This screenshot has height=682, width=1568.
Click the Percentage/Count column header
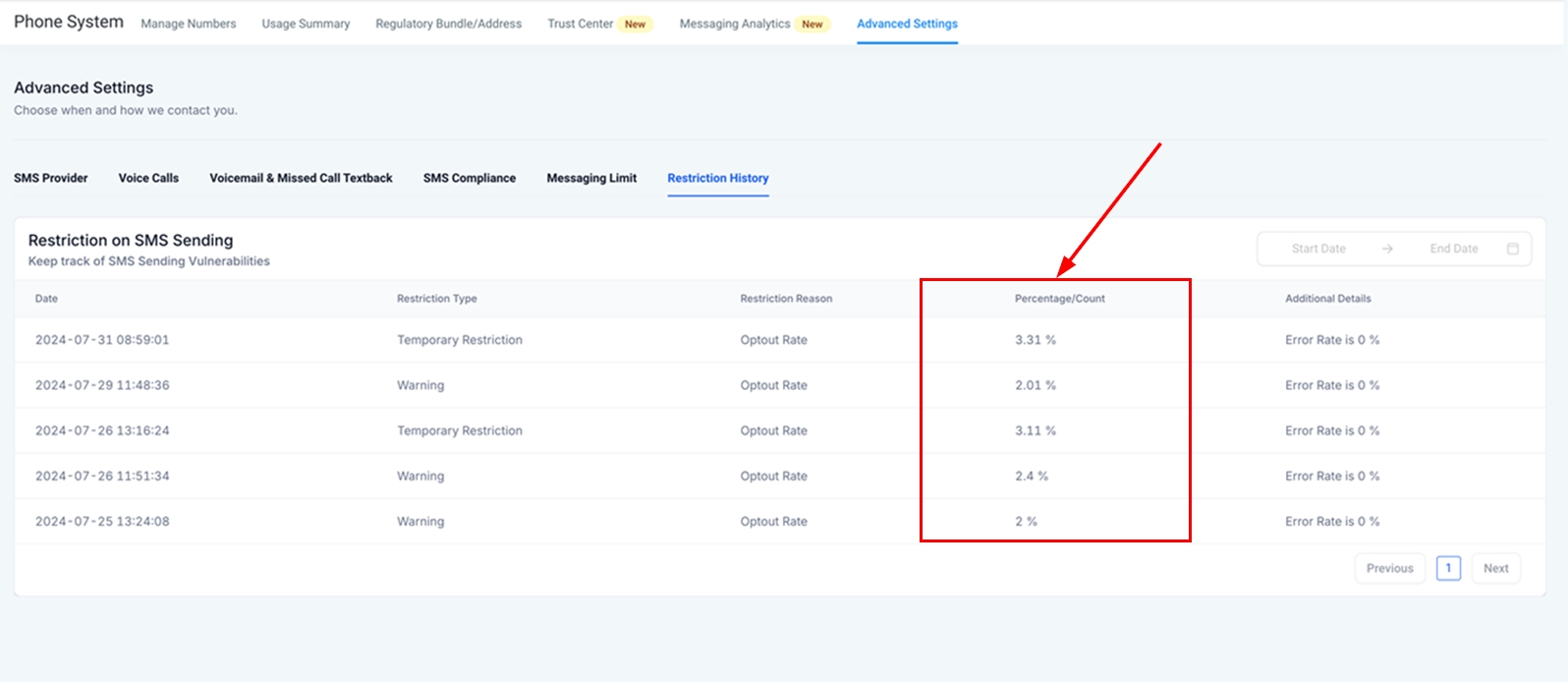point(1059,299)
